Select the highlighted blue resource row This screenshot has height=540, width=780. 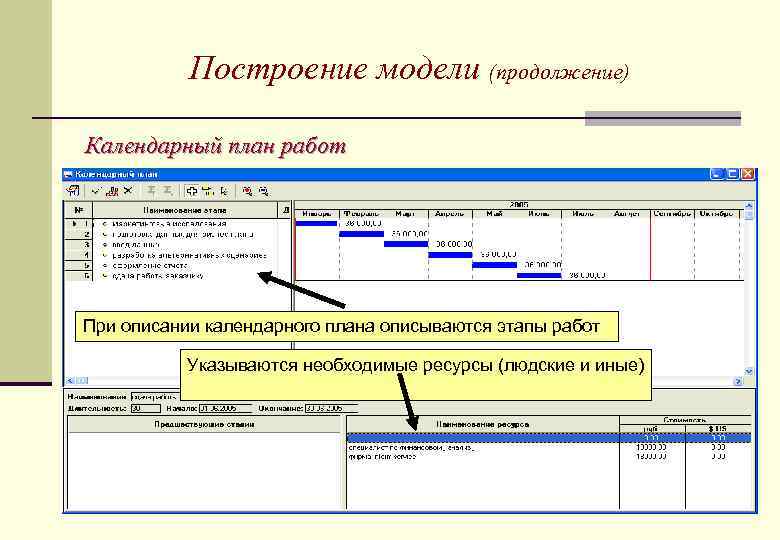[x=549, y=438]
